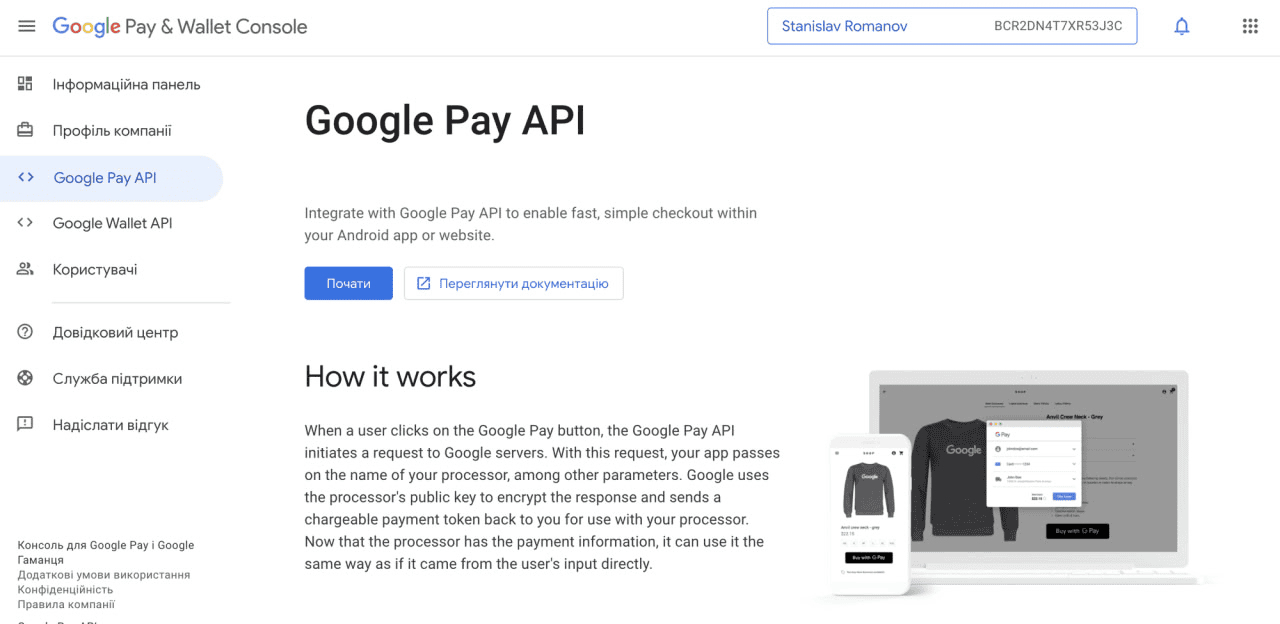Open the hamburger main menu
Image resolution: width=1280 pixels, height=624 pixels.
point(27,27)
